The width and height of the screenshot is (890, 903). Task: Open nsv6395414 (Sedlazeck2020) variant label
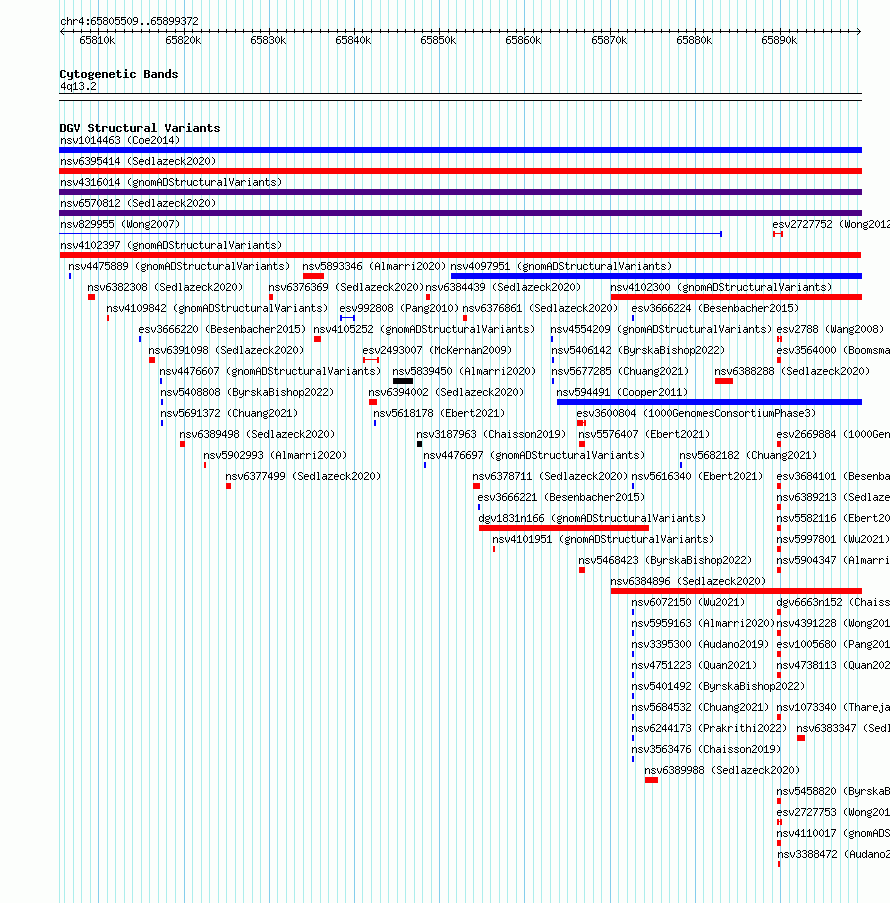tap(138, 161)
